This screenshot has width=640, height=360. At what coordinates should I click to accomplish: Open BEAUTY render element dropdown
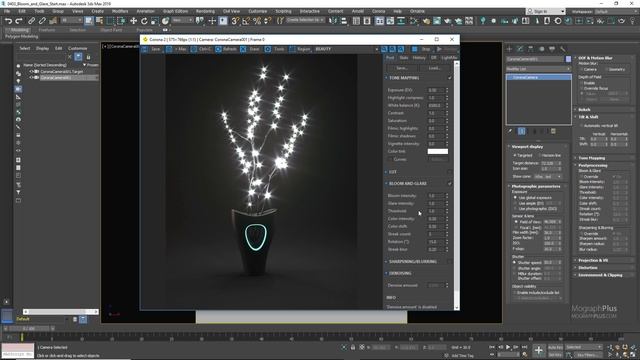click(347, 49)
